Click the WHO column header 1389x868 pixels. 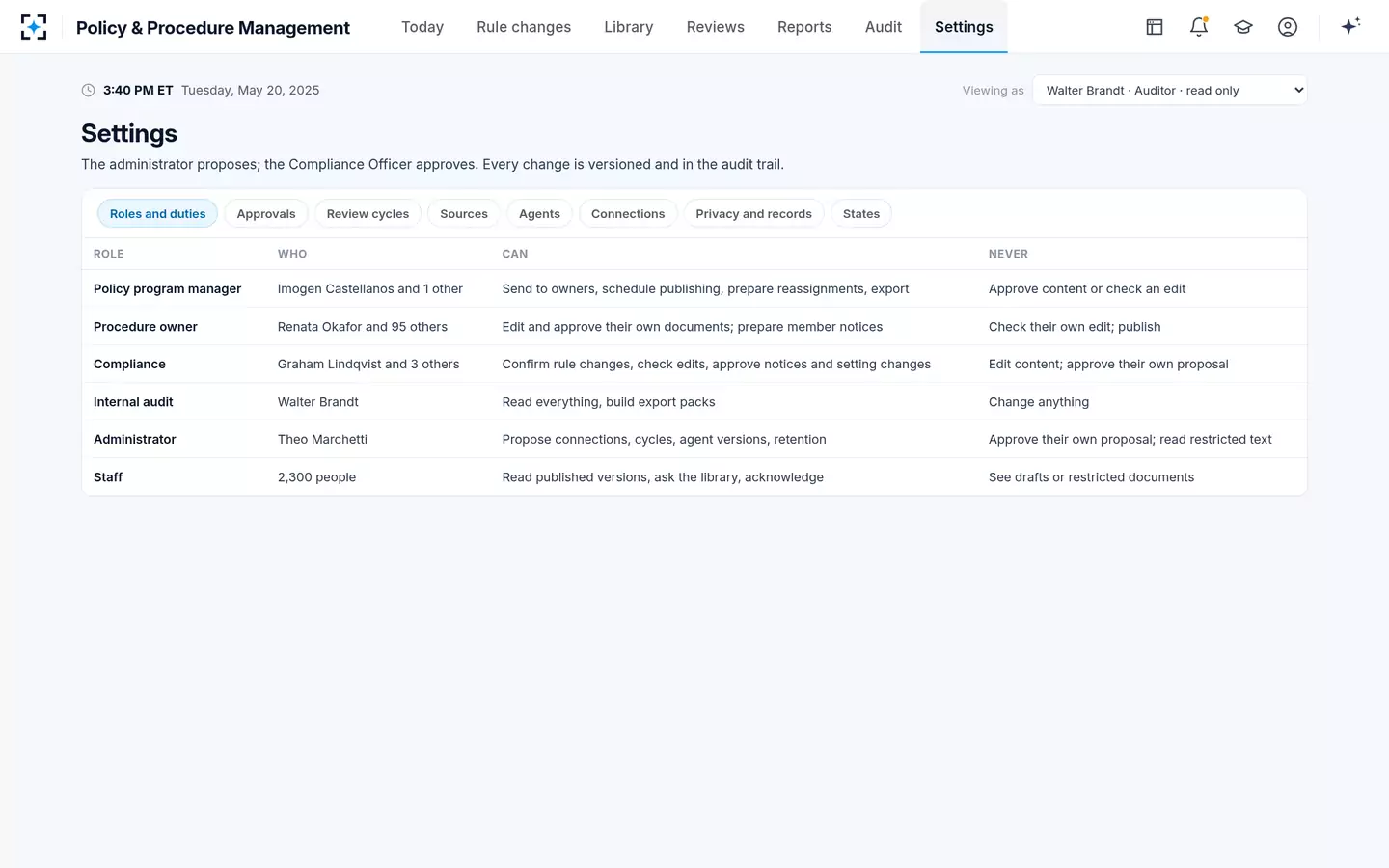coord(292,254)
